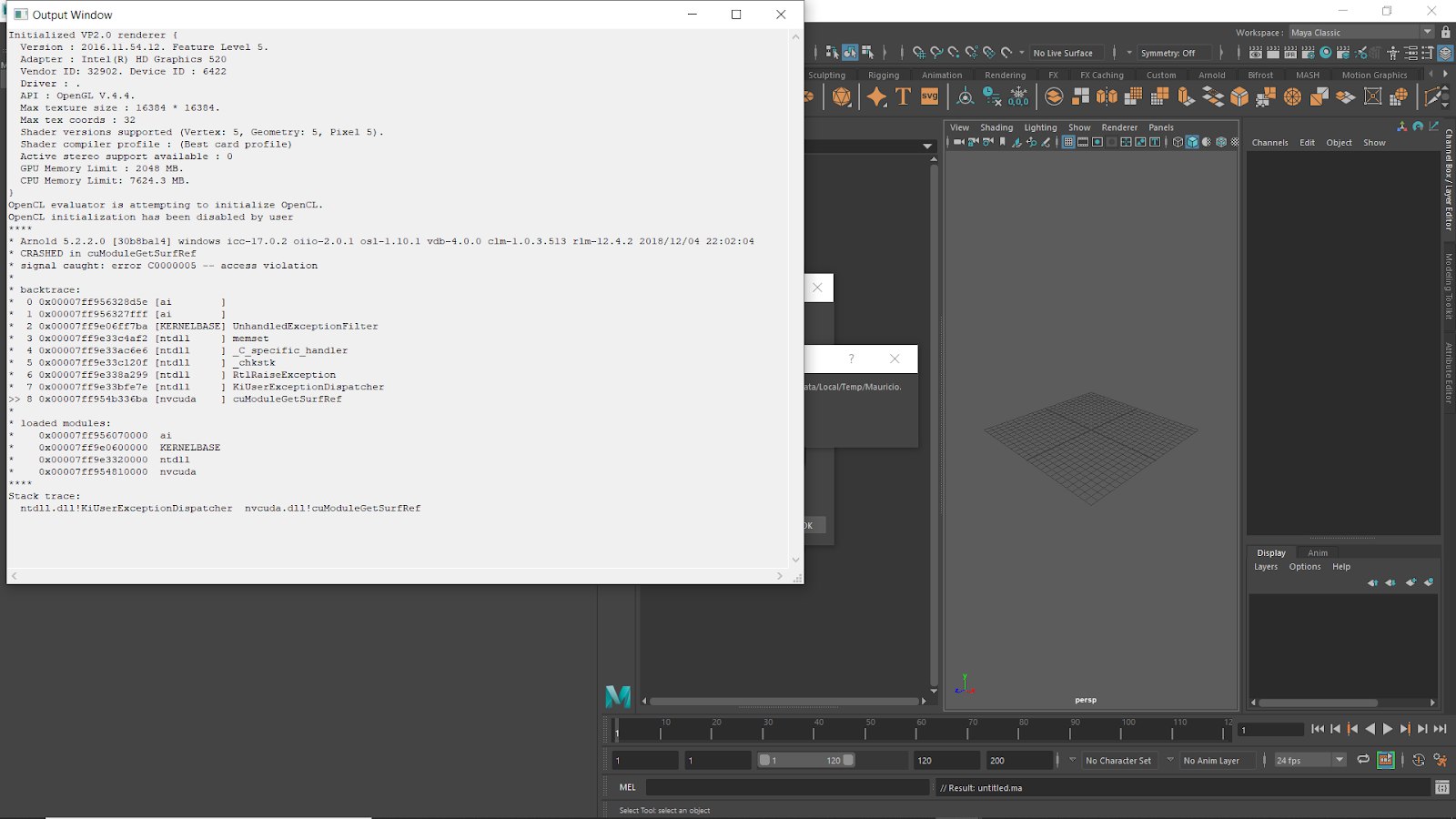Viewport: 1456px width, 819px height.
Task: Click the range slider start handle
Action: pos(764,760)
